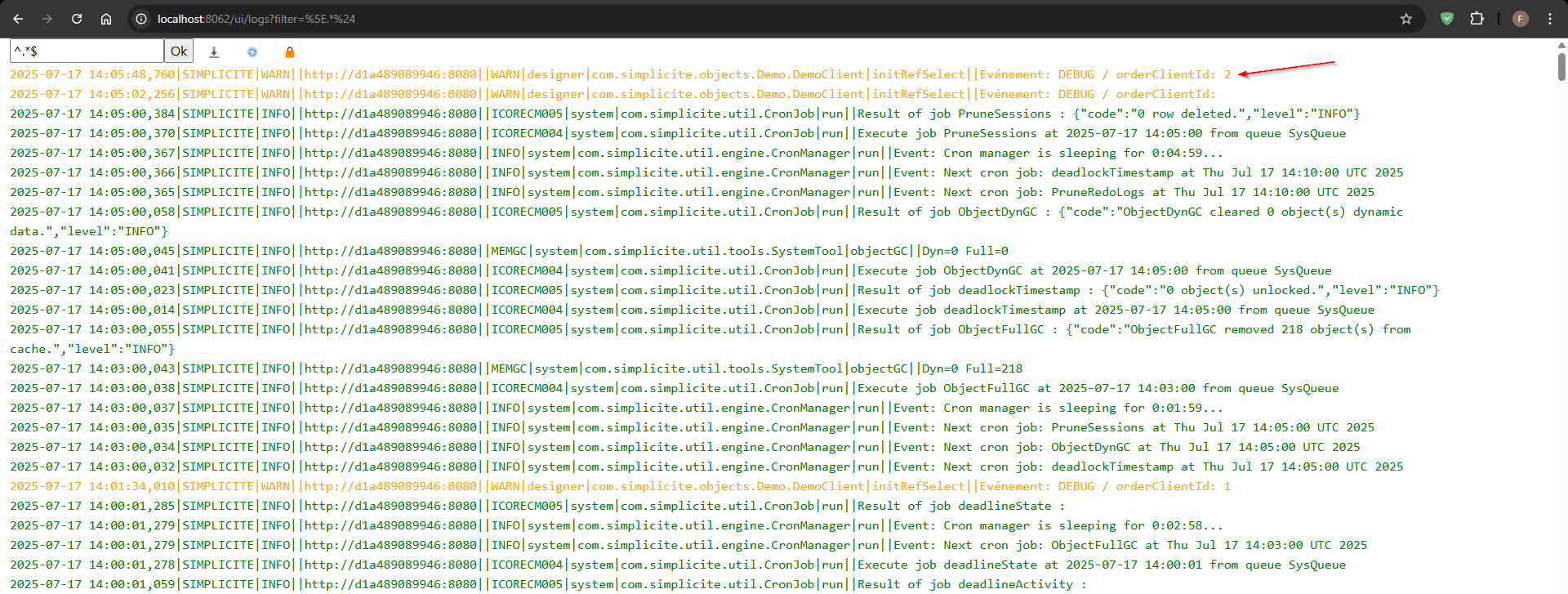Click the forward navigation arrow
1568x594 pixels.
click(x=47, y=19)
